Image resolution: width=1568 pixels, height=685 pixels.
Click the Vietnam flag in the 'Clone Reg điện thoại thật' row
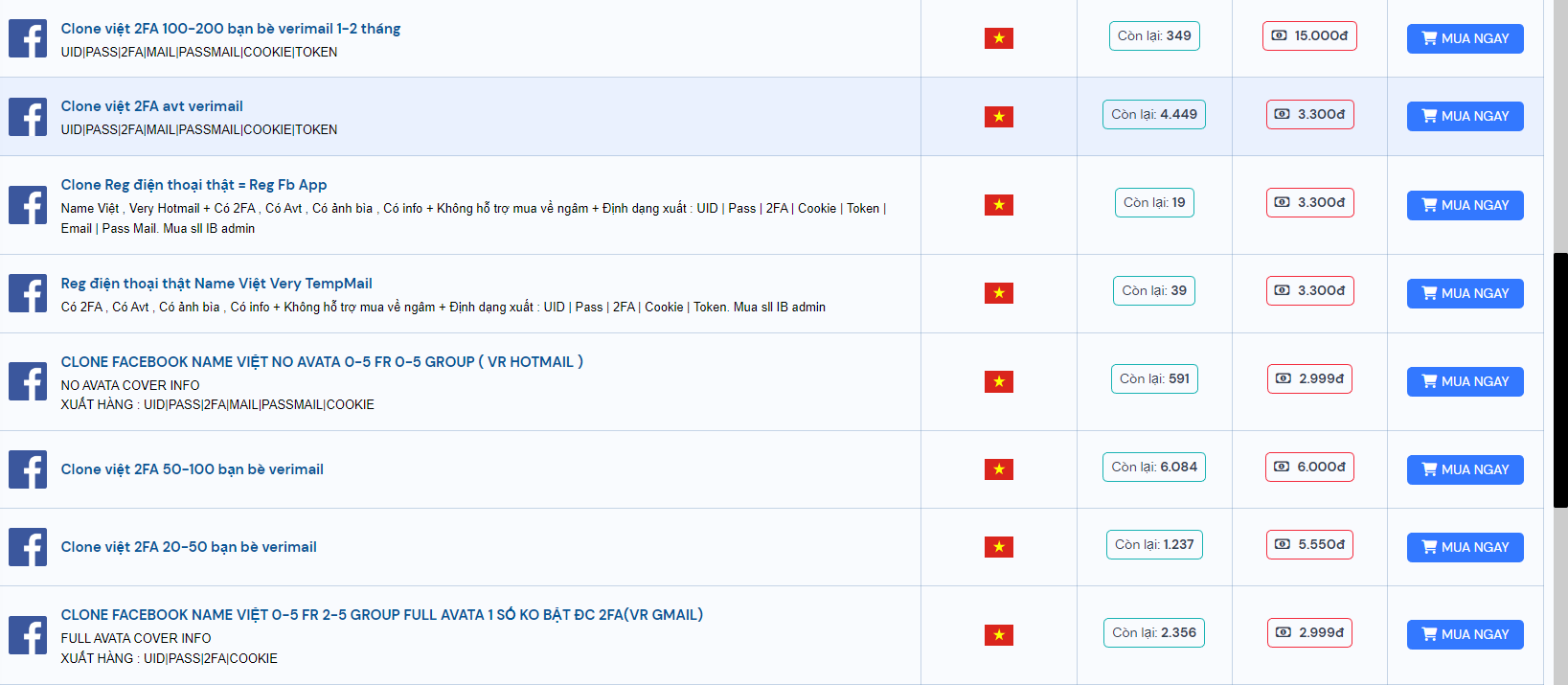(999, 205)
